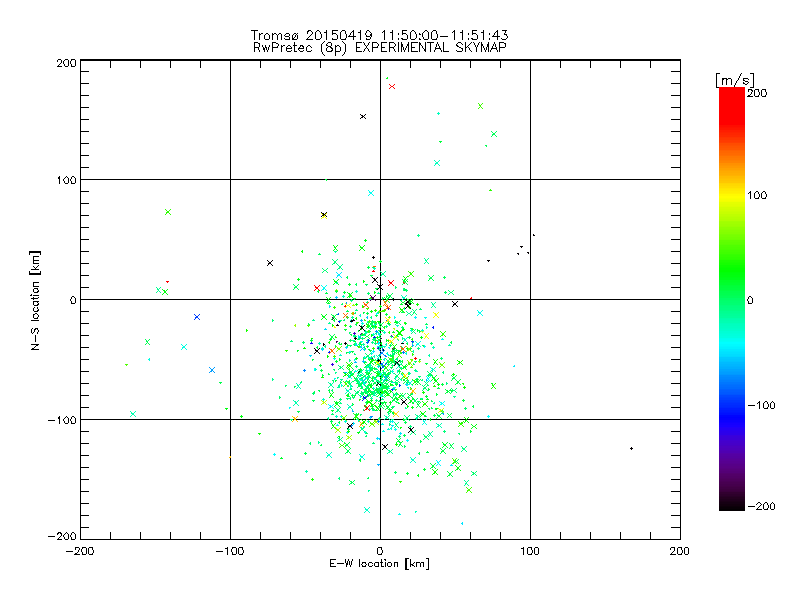
Task: Click the colorbar label "0"
Action: pyautogui.click(x=750, y=301)
